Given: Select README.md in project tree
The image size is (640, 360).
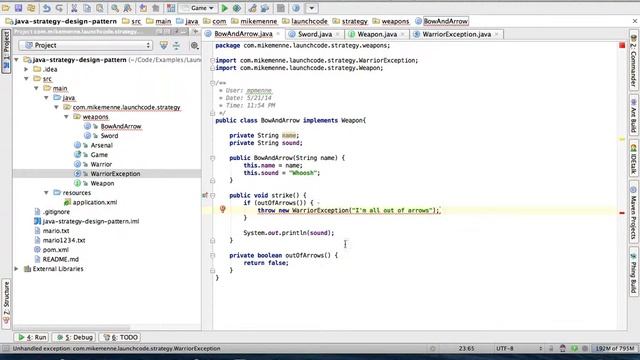Looking at the screenshot, I should pyautogui.click(x=60, y=259).
